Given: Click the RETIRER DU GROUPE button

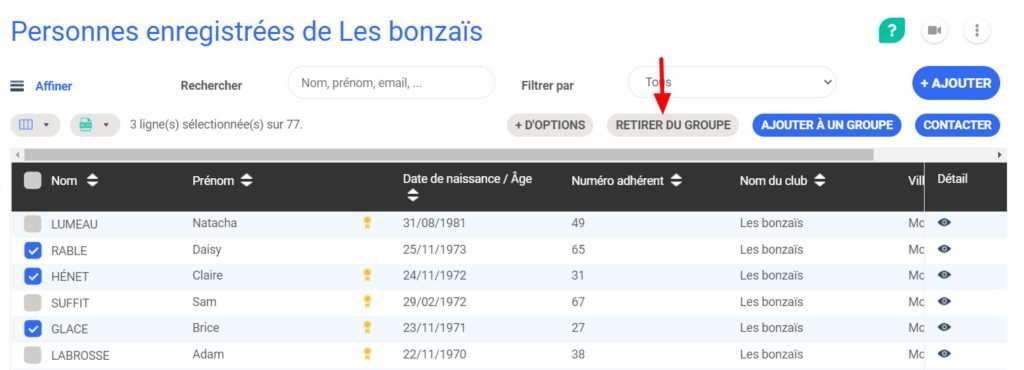Looking at the screenshot, I should coord(673,125).
